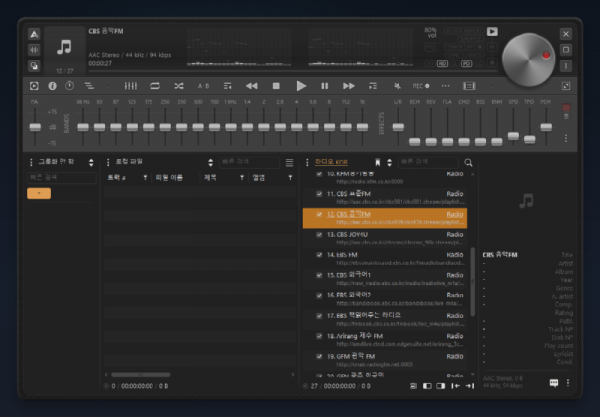Click the speech-bubble icon in the info panel
The height and width of the screenshot is (417, 600).
click(554, 383)
